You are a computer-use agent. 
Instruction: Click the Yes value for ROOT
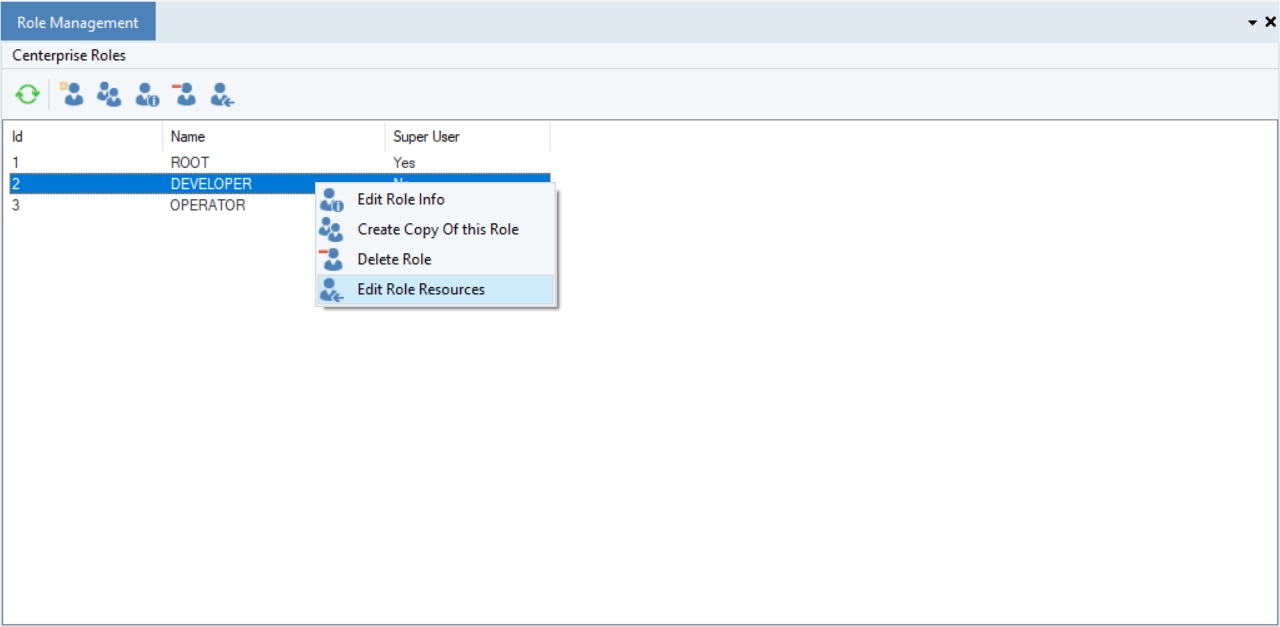404,163
